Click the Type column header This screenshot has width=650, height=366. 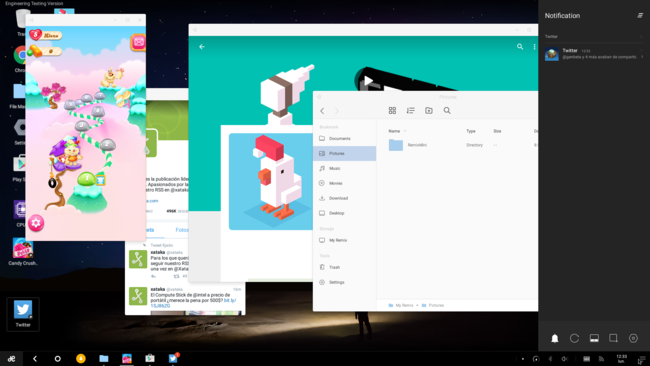coord(471,131)
